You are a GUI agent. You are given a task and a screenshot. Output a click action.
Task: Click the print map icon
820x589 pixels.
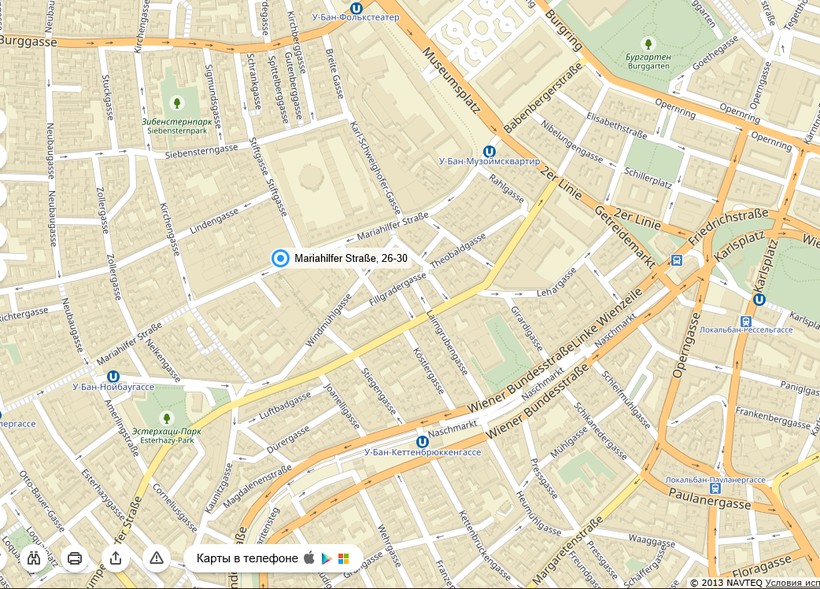(x=74, y=558)
